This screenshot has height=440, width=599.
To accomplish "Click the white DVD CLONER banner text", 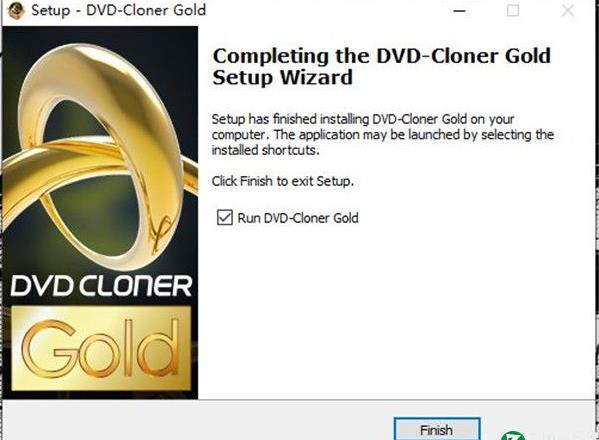I will [x=101, y=286].
